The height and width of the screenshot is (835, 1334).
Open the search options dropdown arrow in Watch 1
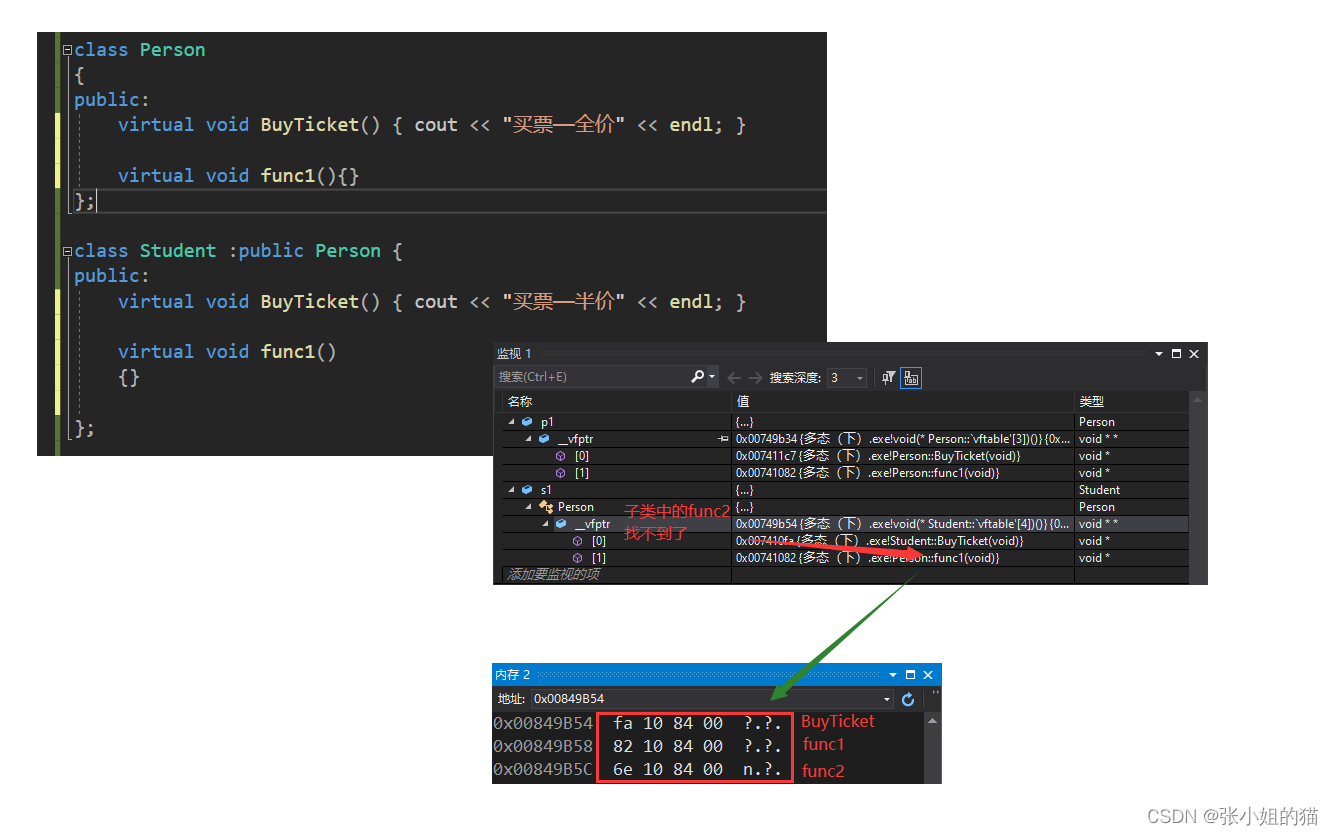click(x=712, y=377)
